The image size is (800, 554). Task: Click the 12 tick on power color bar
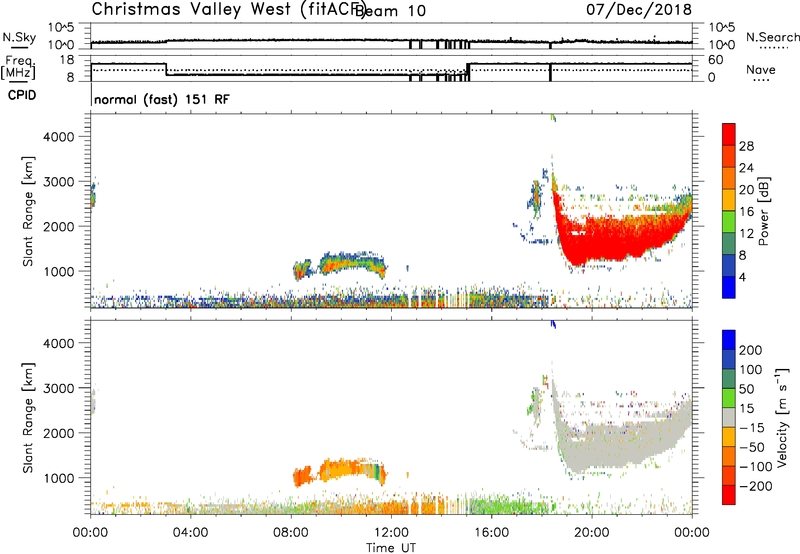coord(746,234)
